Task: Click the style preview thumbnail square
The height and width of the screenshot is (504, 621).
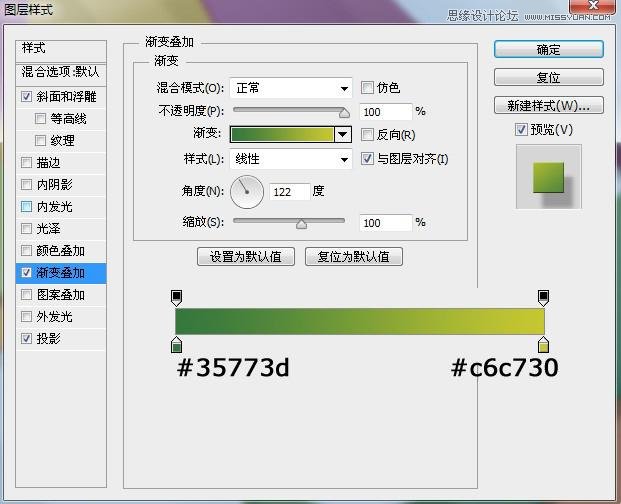Action: [x=549, y=177]
